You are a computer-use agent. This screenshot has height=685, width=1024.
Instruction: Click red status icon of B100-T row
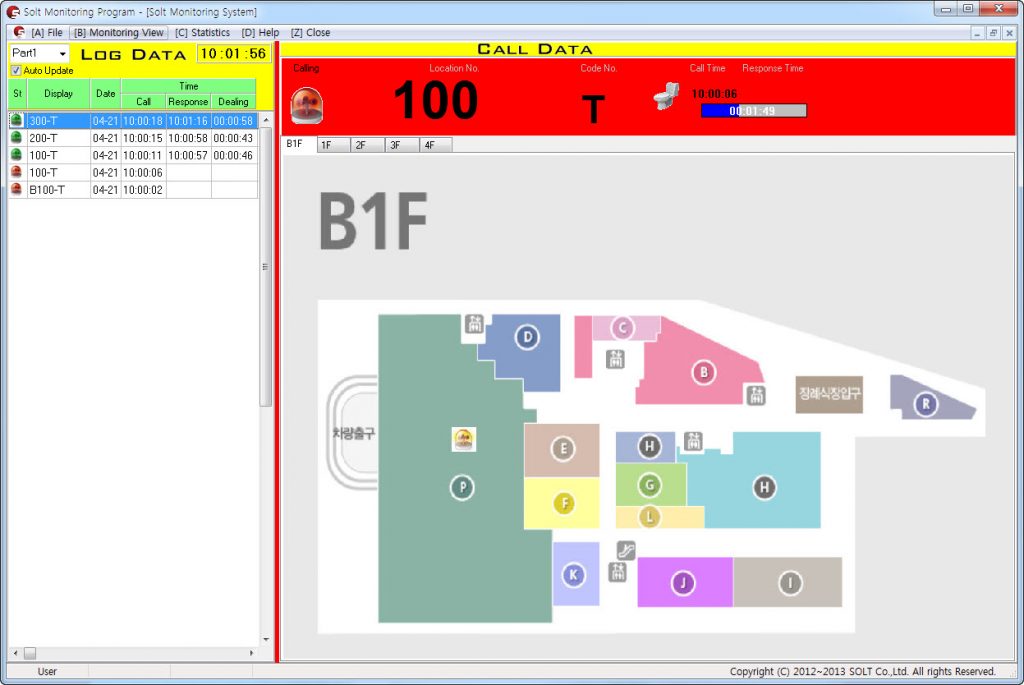coord(16,189)
